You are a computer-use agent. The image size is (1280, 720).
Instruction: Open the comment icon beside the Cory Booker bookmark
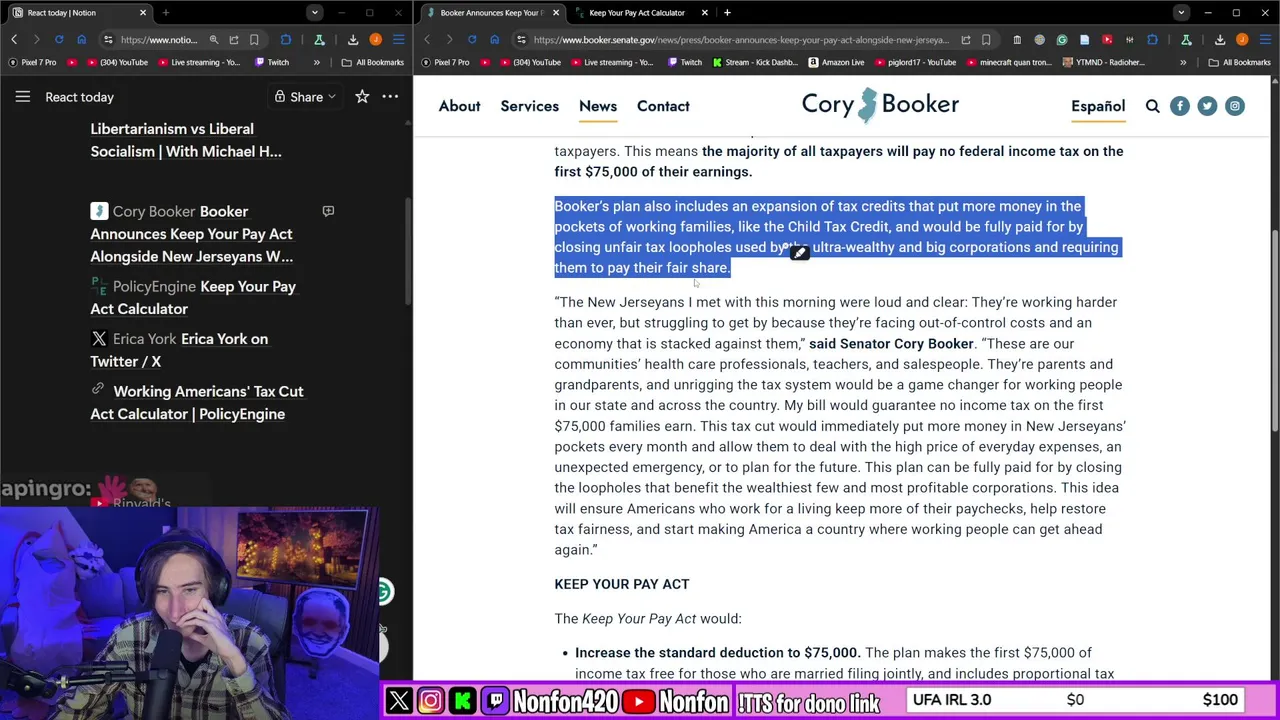pos(328,211)
